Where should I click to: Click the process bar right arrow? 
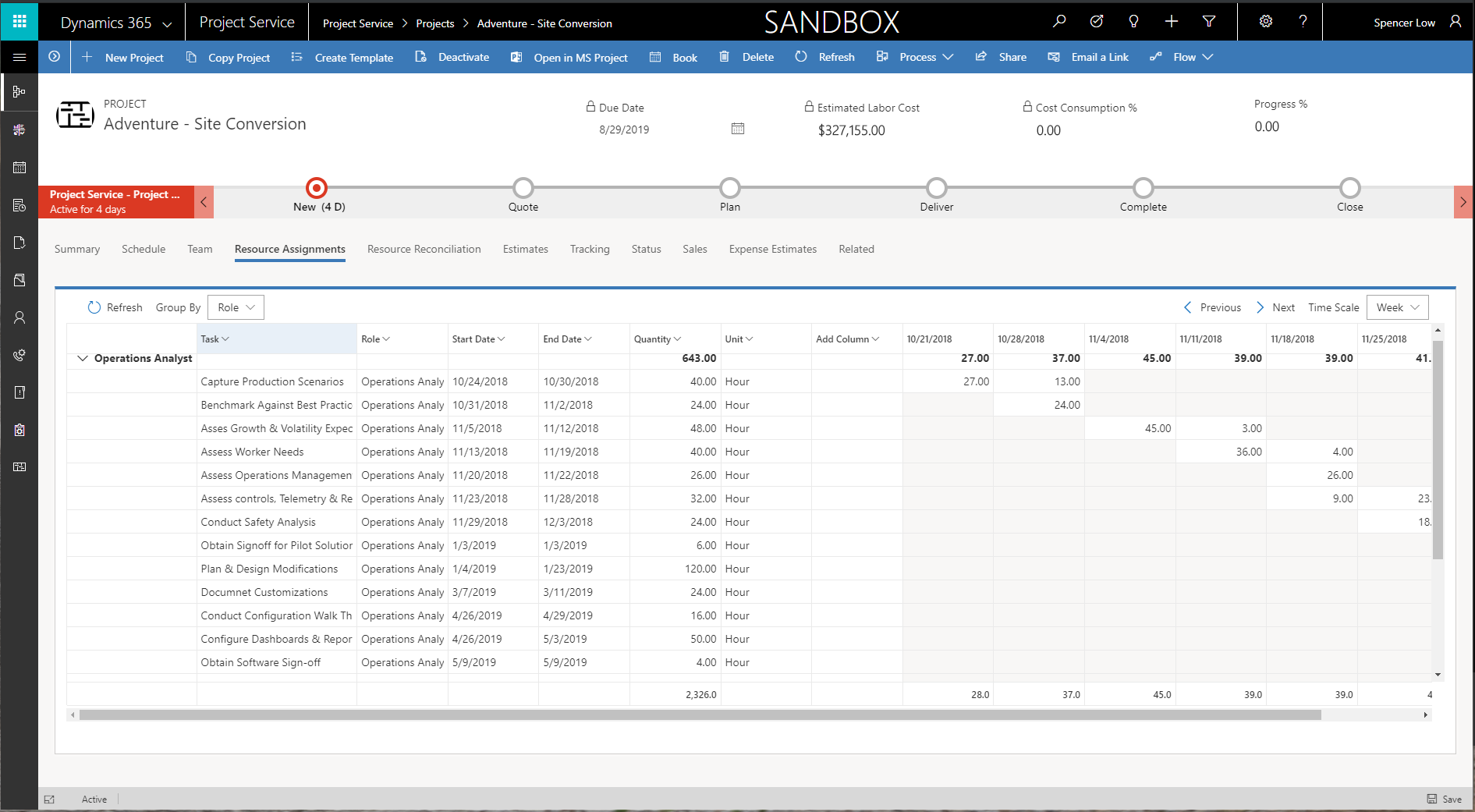(x=1463, y=202)
